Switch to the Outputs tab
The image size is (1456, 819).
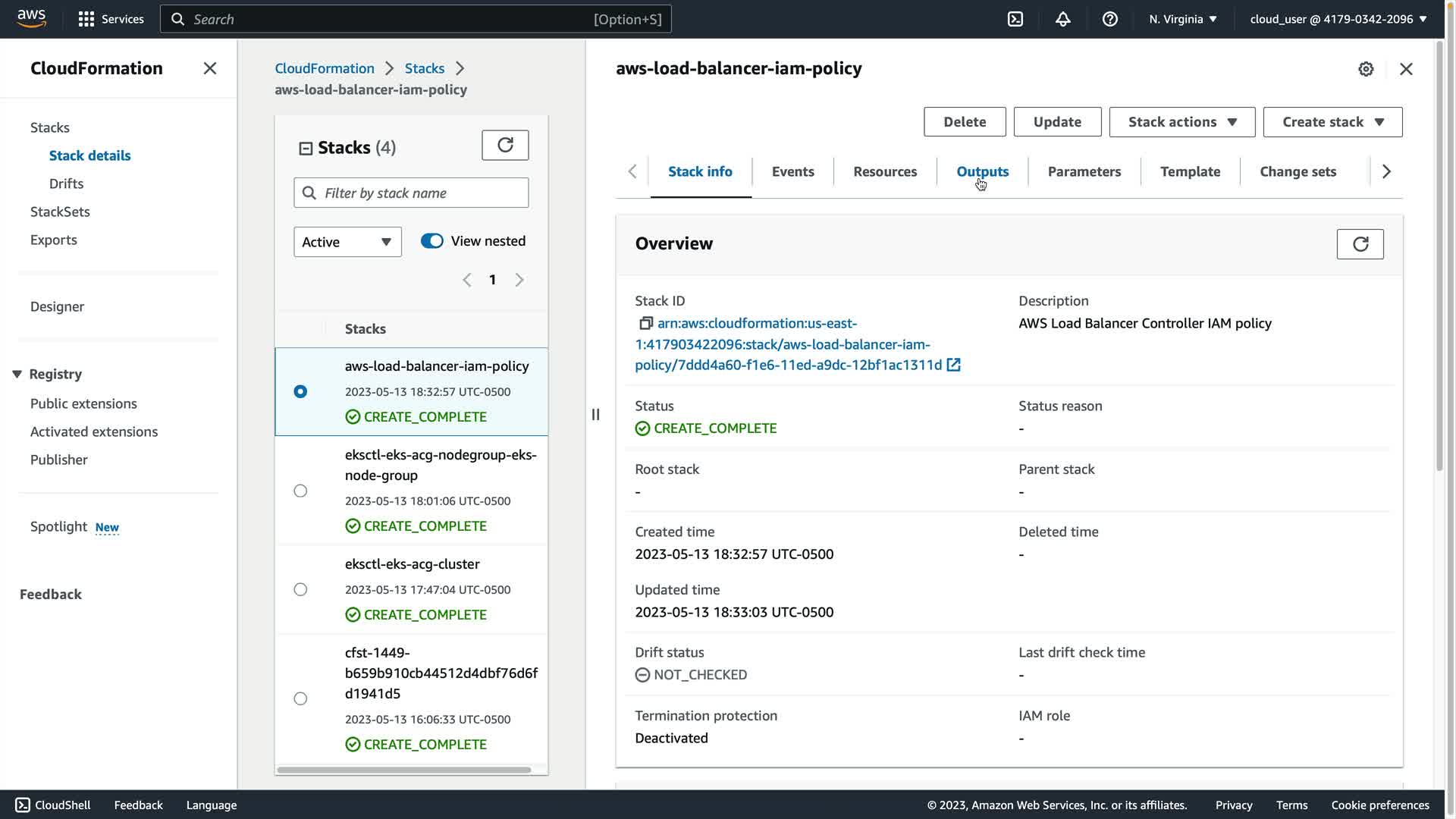tap(982, 171)
